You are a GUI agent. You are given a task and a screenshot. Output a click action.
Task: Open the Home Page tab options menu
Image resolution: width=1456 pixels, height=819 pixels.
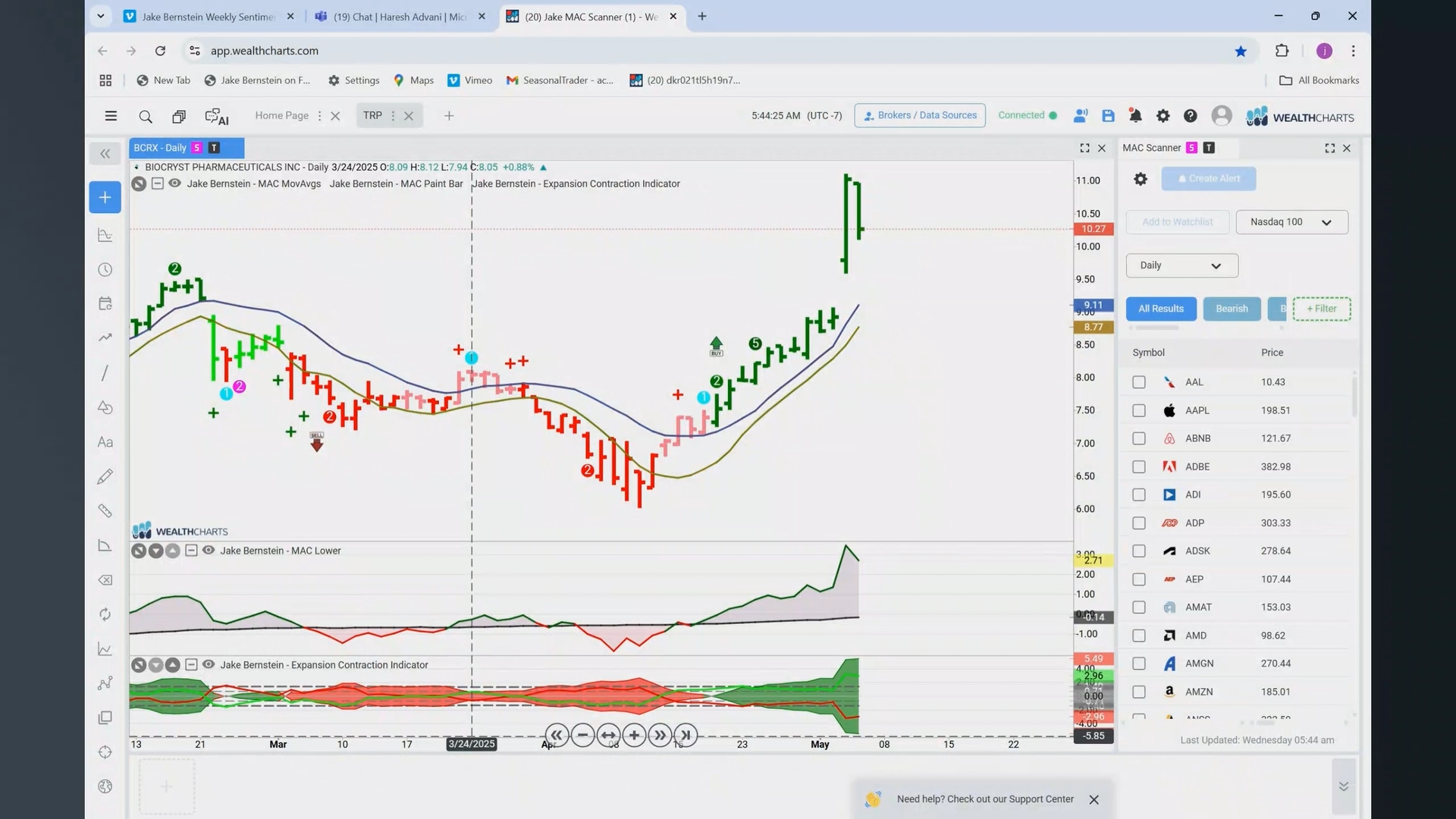(319, 116)
